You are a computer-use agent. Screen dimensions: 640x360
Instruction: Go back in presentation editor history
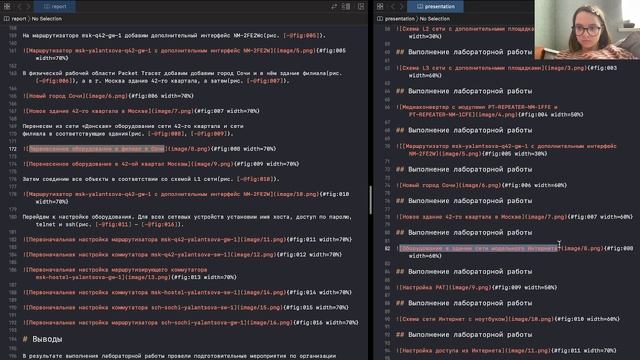(392, 6)
